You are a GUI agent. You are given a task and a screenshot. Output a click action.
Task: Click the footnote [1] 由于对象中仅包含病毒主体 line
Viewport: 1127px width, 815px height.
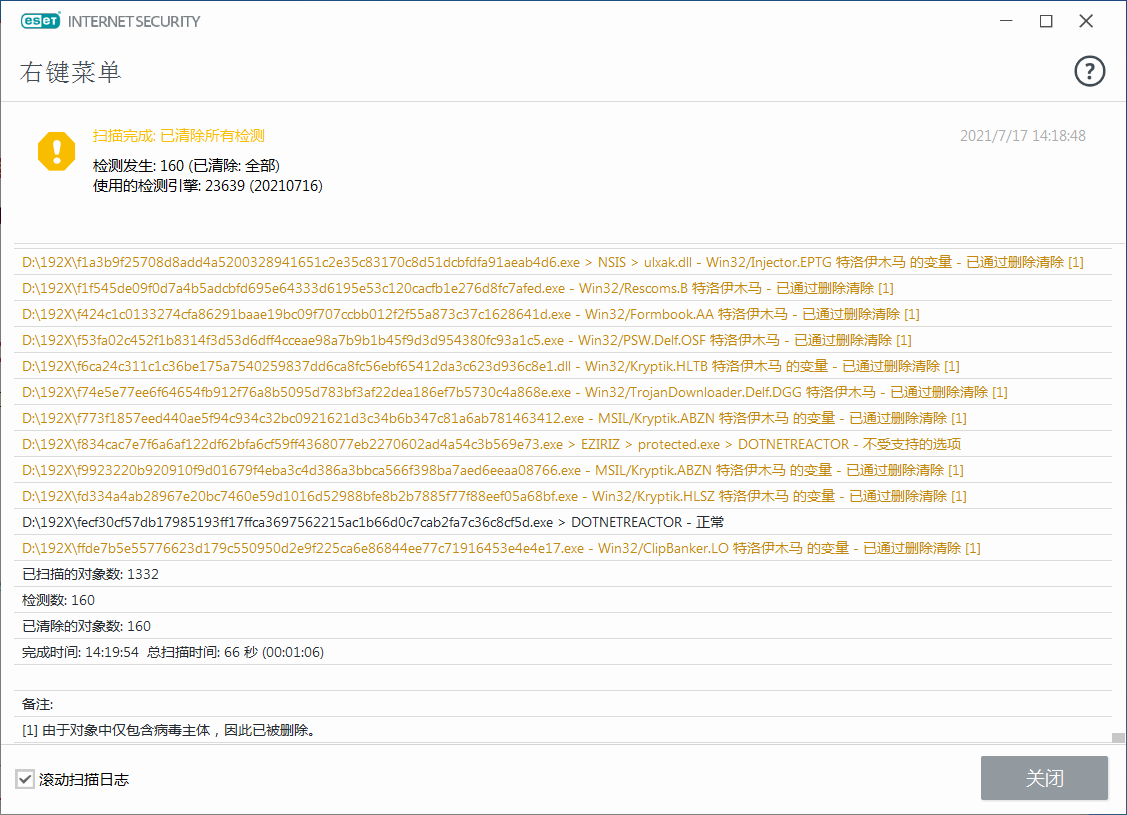pos(563,730)
